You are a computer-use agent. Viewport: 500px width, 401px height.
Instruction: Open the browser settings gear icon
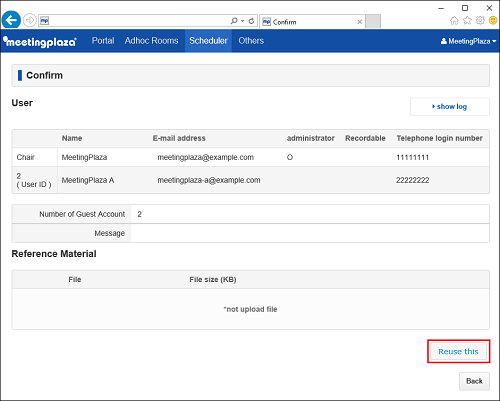(x=480, y=20)
